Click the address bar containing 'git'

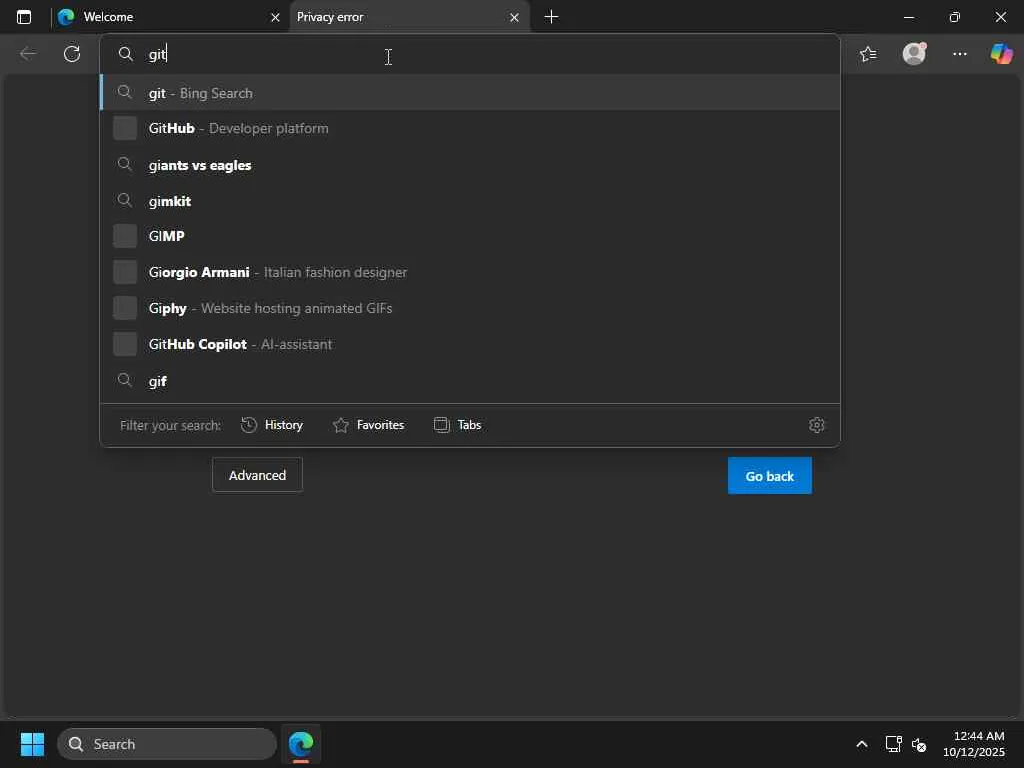(470, 54)
